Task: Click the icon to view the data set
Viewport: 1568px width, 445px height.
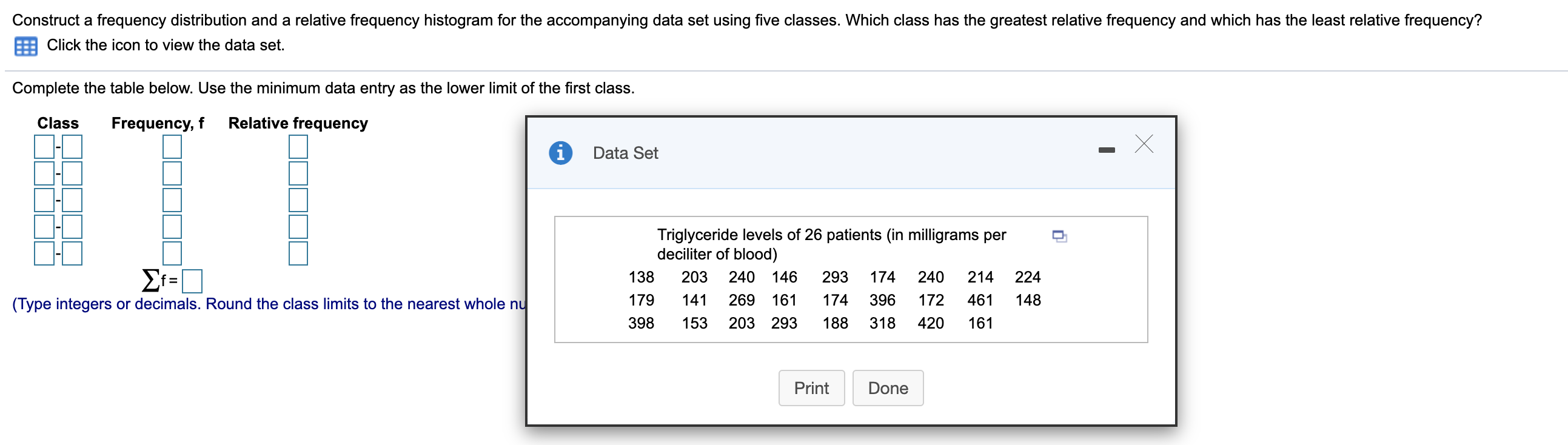Action: [x=25, y=45]
